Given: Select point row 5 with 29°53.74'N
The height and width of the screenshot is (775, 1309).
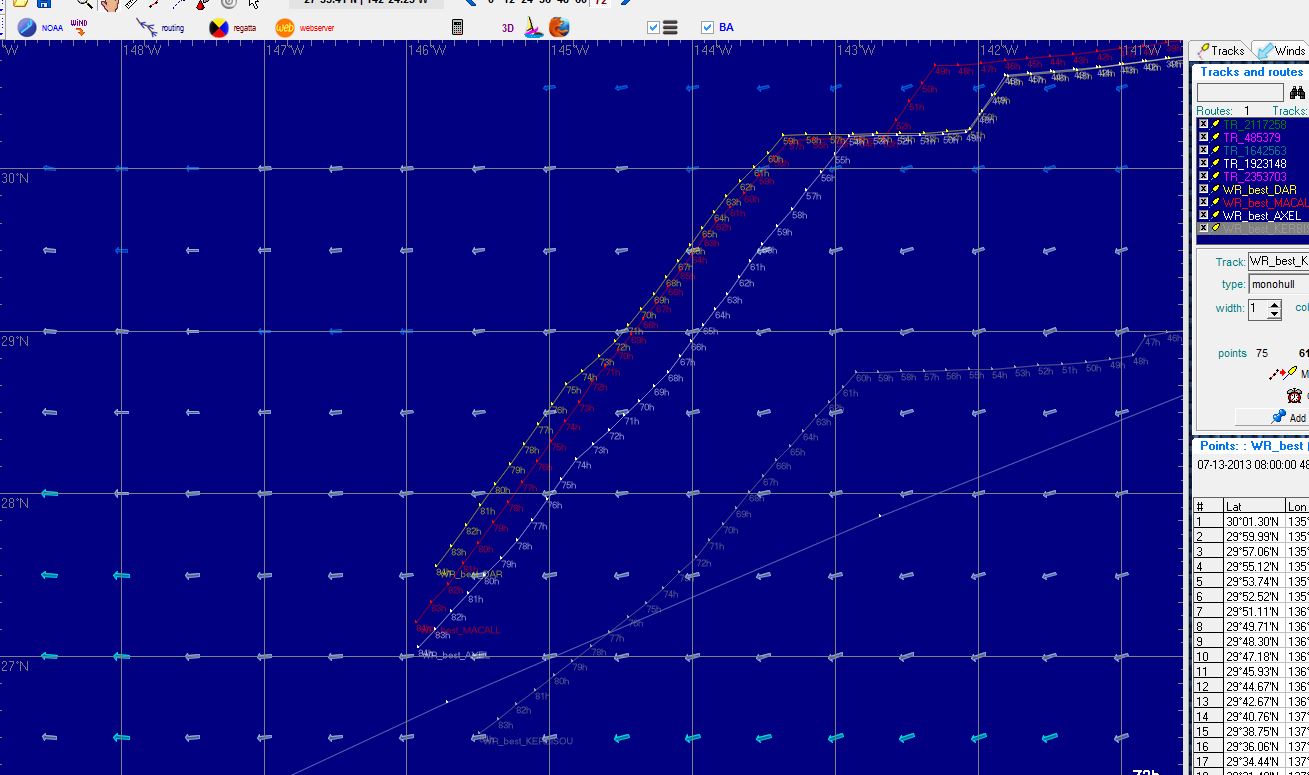Looking at the screenshot, I should click(x=1251, y=581).
